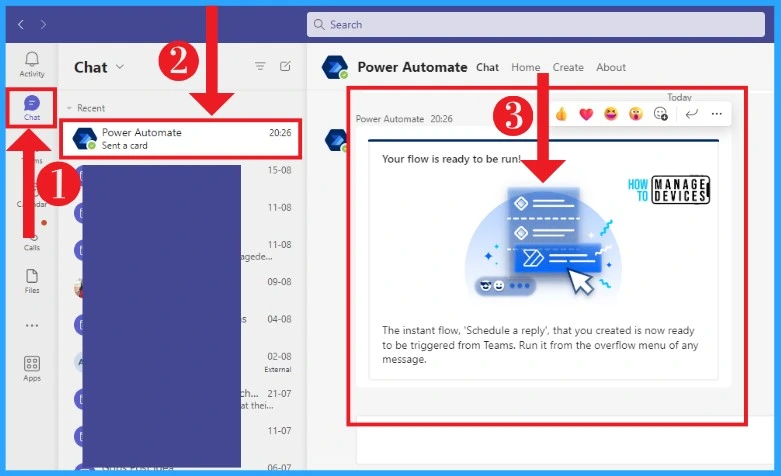Screen dimensions: 781x476
Task: Go back with the left arrow
Action: pos(21,24)
